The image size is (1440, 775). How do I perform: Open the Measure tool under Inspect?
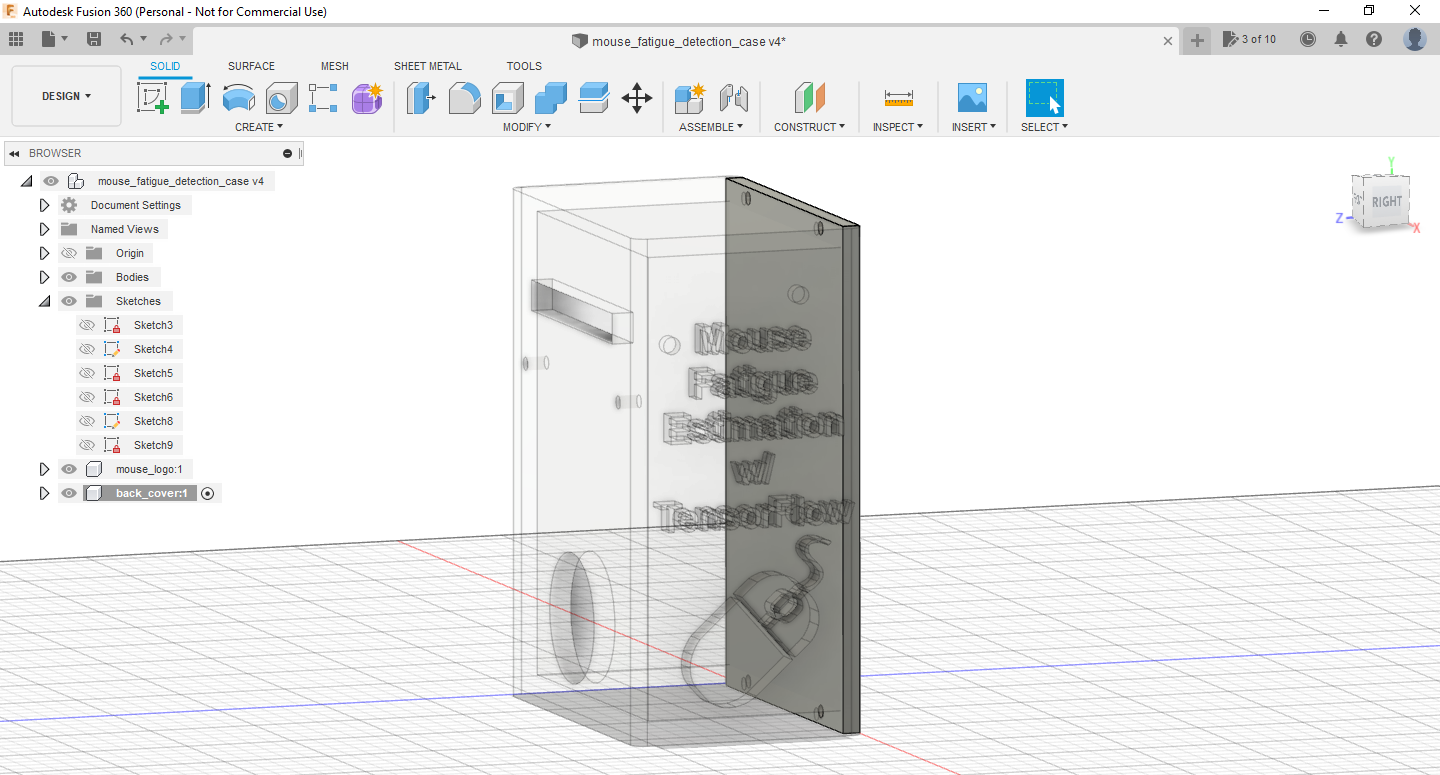tap(897, 98)
